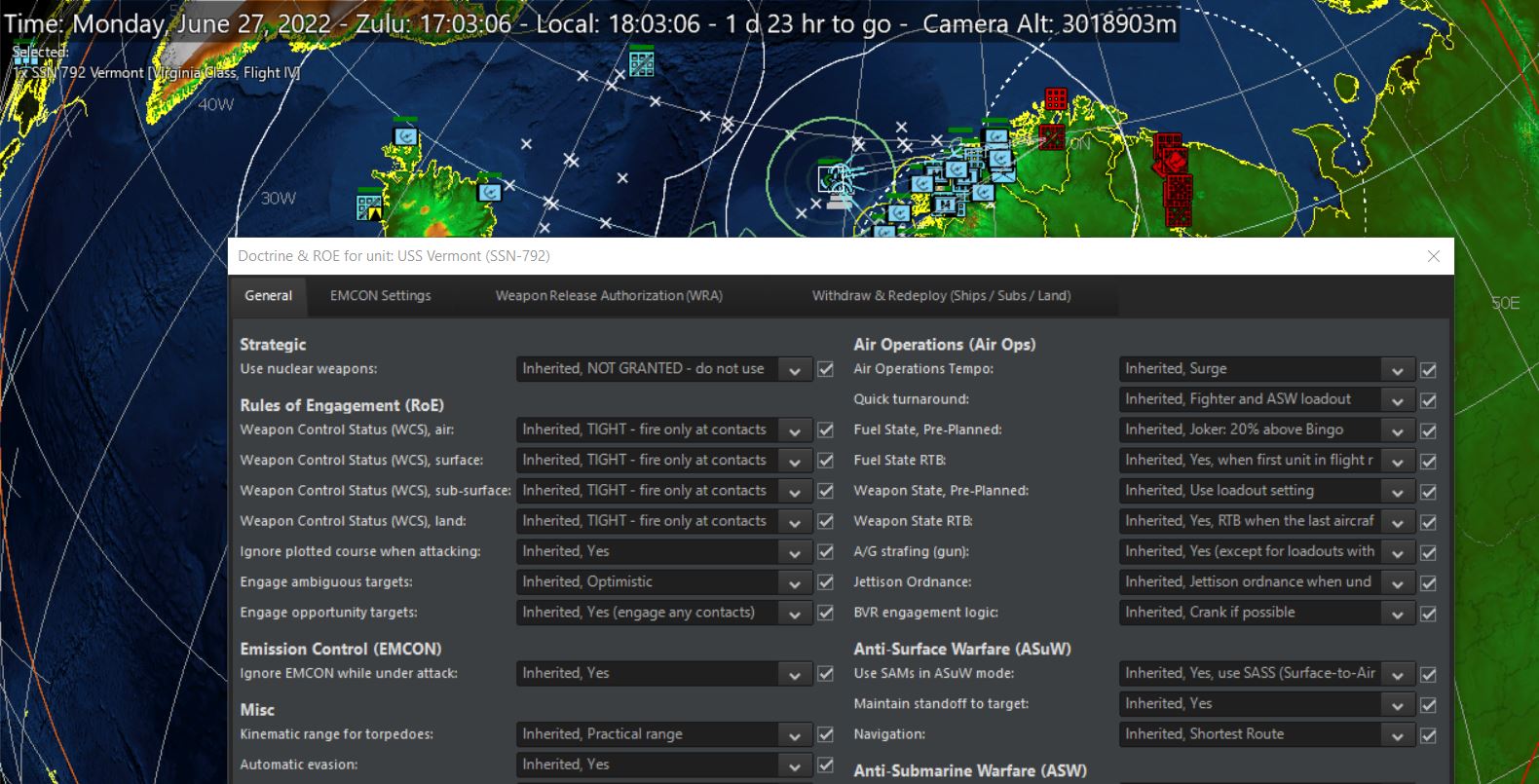Toggle the Weapon State, Pre-Planned checkbox
This screenshot has width=1539, height=784.
(x=1429, y=492)
